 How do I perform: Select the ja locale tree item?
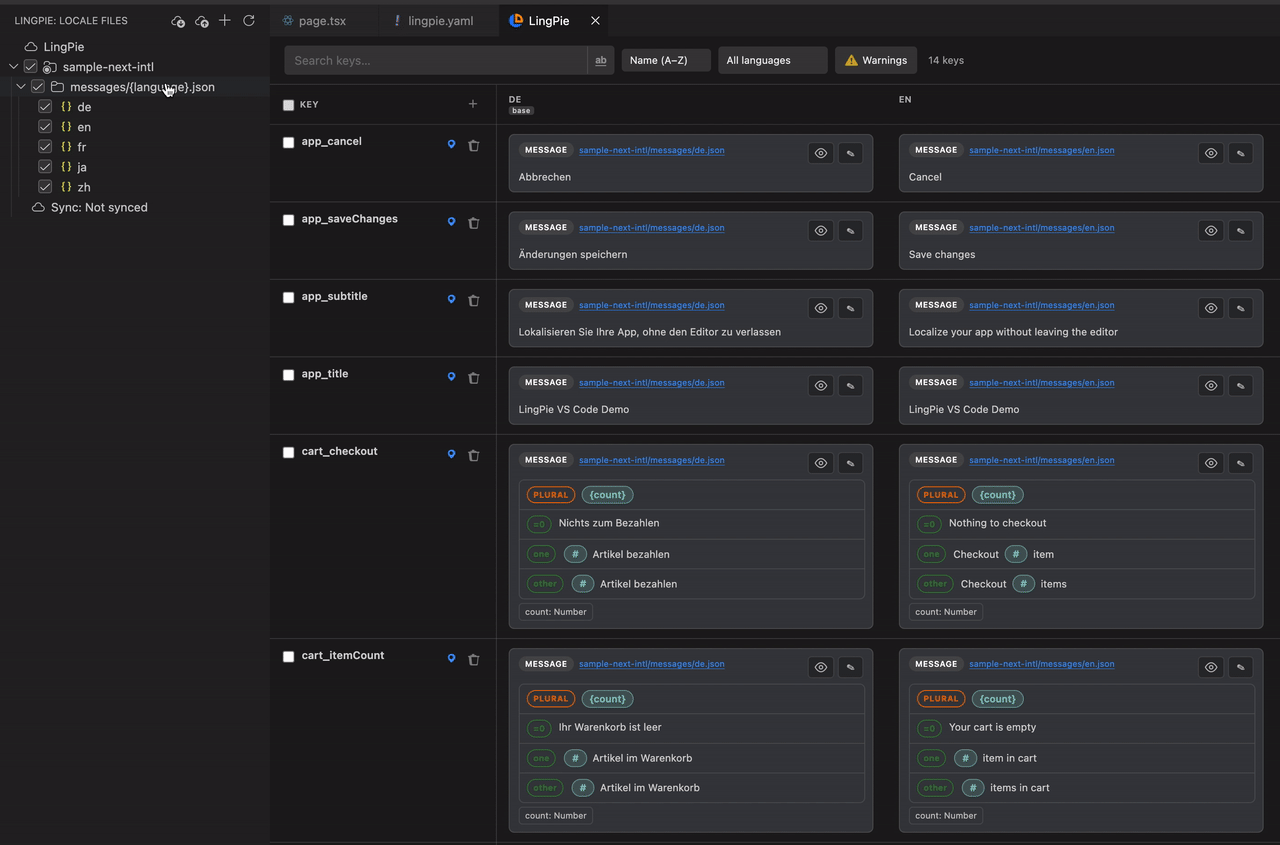(82, 167)
